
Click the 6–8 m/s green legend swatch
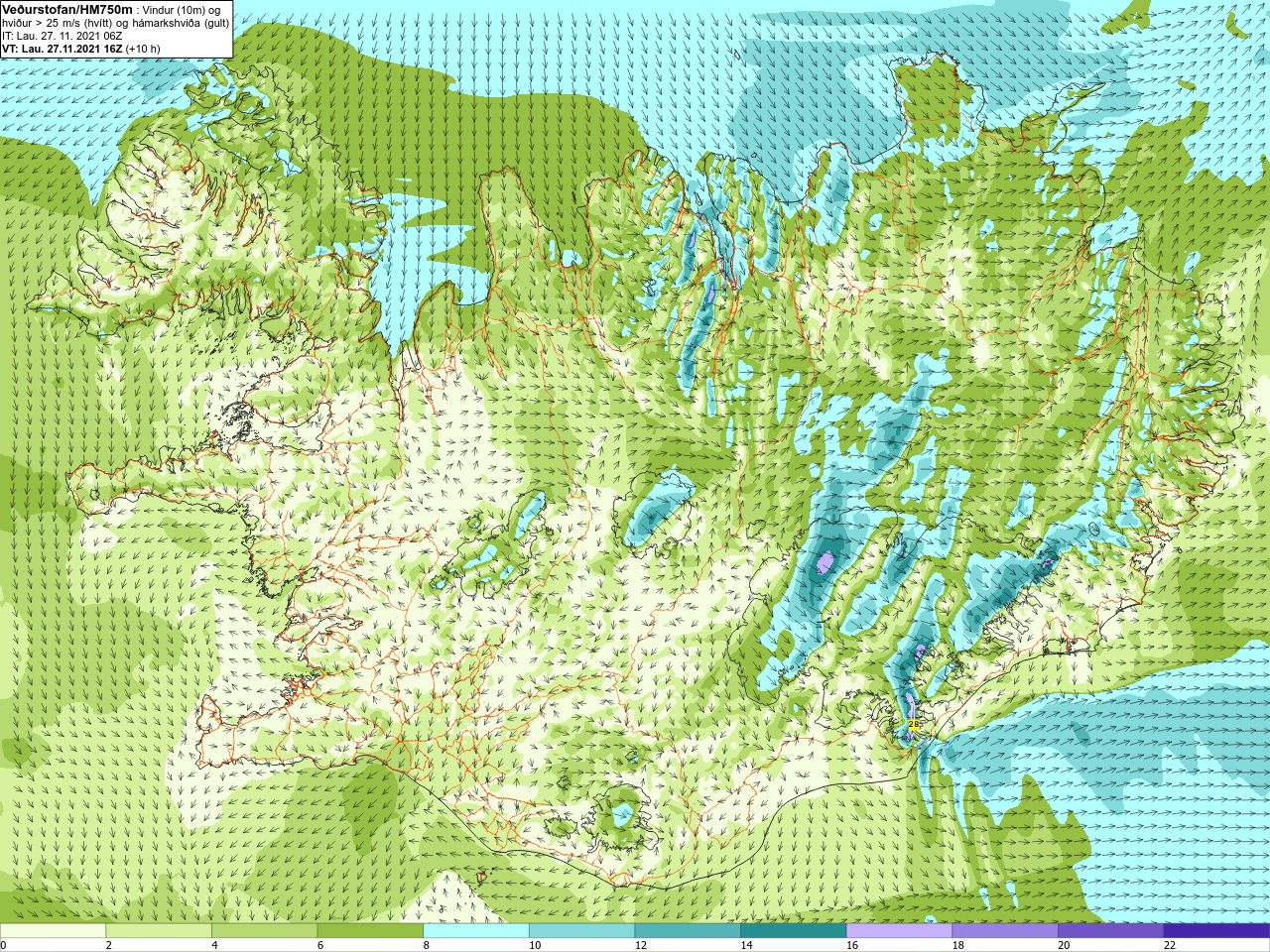tap(370, 931)
